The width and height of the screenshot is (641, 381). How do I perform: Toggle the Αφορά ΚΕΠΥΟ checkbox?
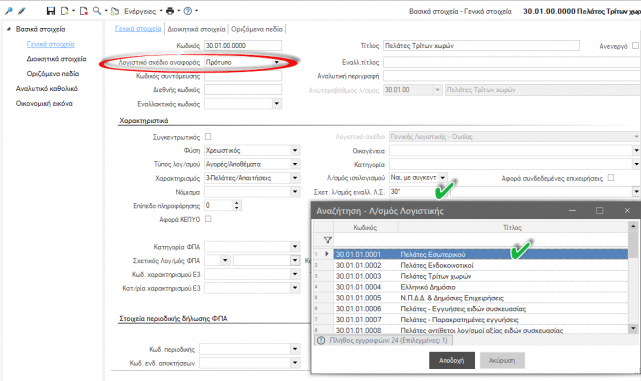[208, 219]
